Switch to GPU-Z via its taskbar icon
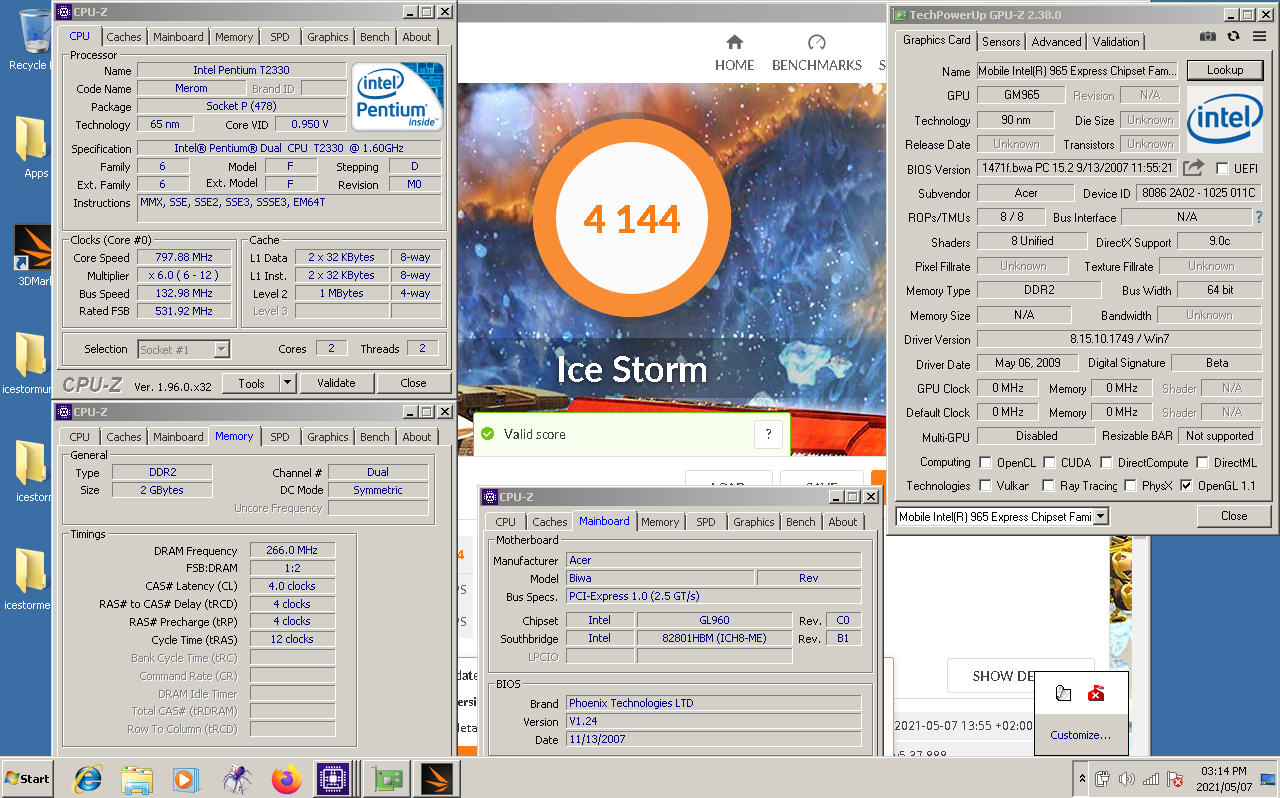This screenshot has width=1280, height=798. [386, 778]
